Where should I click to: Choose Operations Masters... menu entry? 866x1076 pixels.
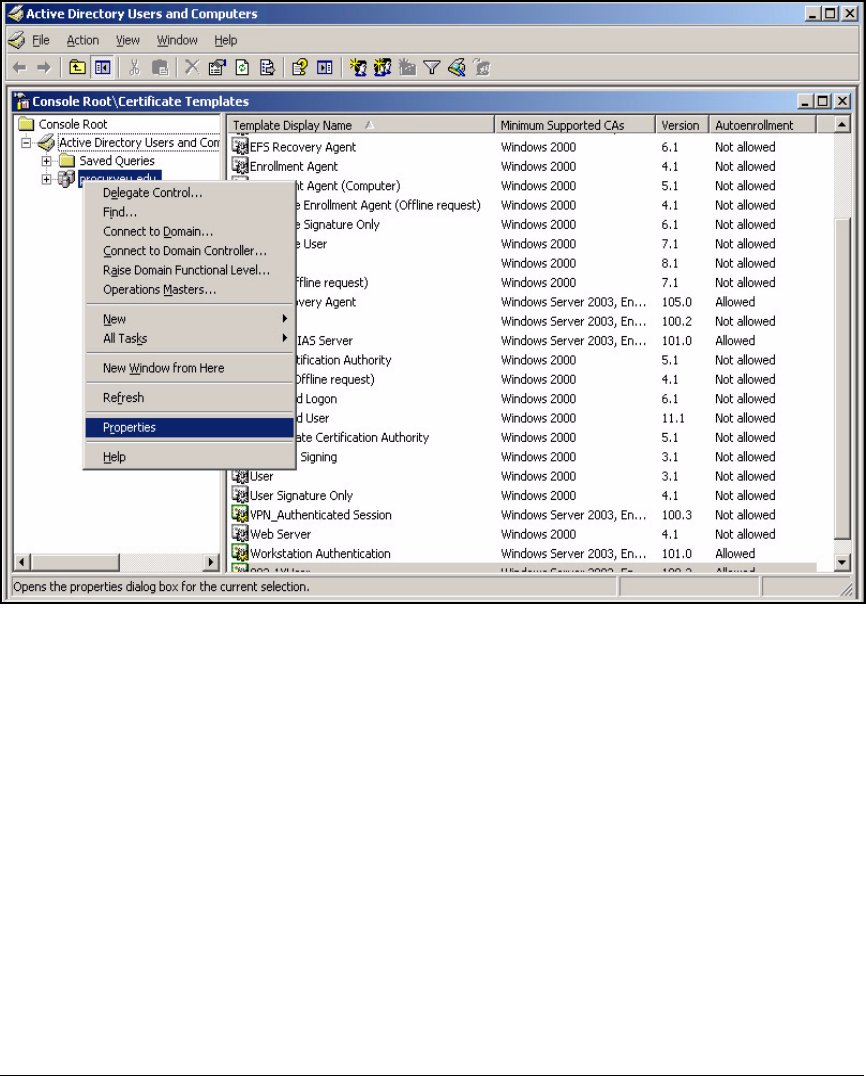(x=190, y=289)
